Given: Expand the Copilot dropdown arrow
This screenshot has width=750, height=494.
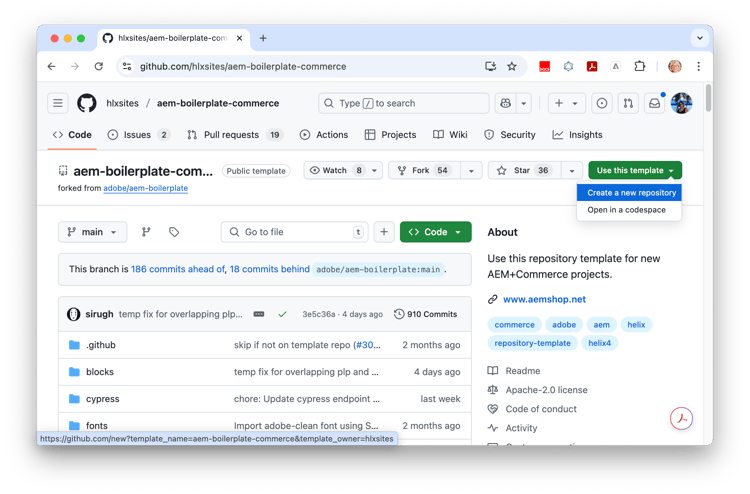Looking at the screenshot, I should [x=524, y=103].
